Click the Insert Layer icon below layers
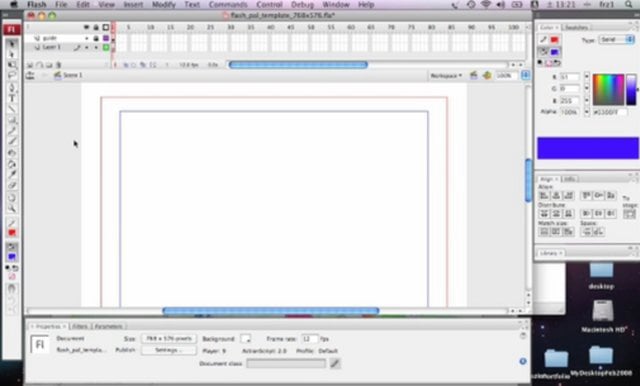 click(30, 65)
